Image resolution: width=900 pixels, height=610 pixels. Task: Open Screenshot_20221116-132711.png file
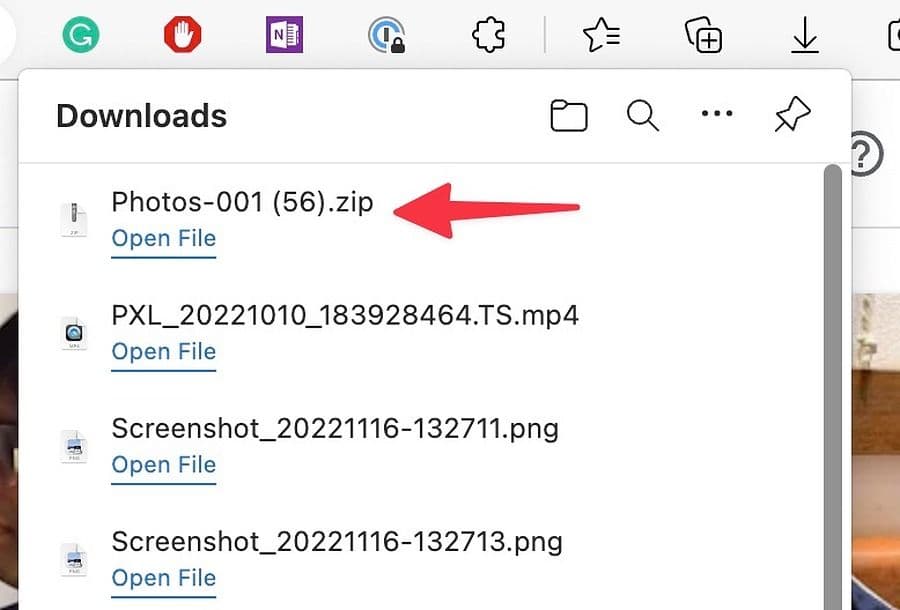[x=163, y=465]
